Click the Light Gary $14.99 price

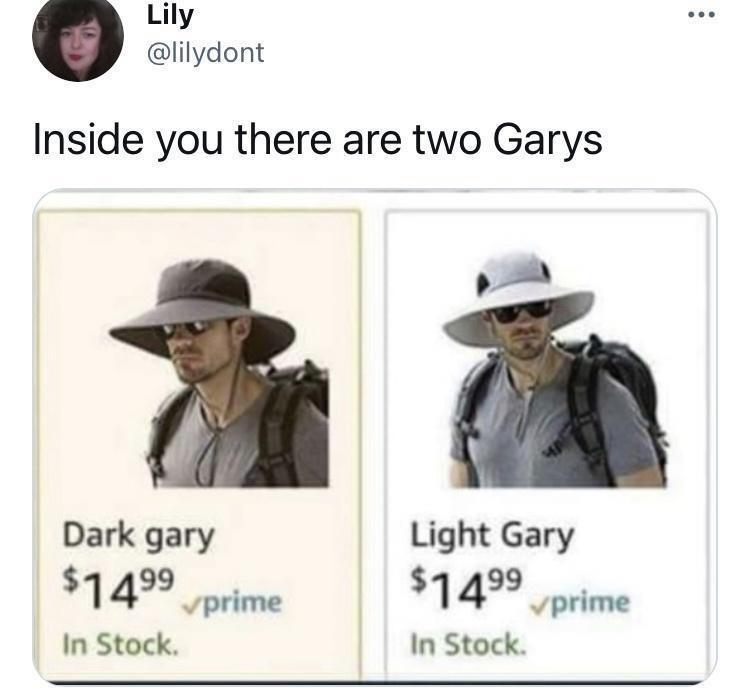[x=466, y=587]
